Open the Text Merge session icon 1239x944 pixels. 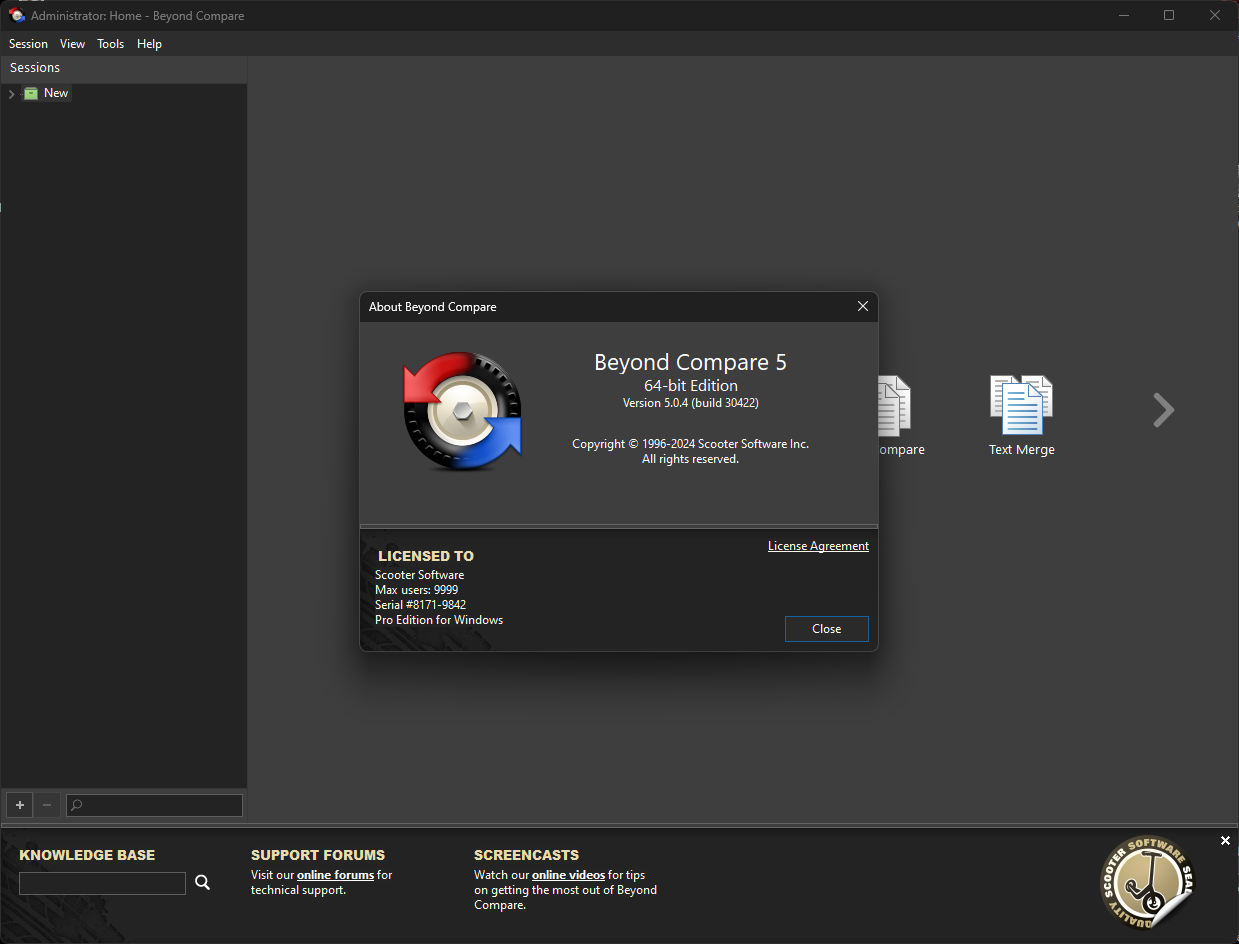pyautogui.click(x=1021, y=416)
